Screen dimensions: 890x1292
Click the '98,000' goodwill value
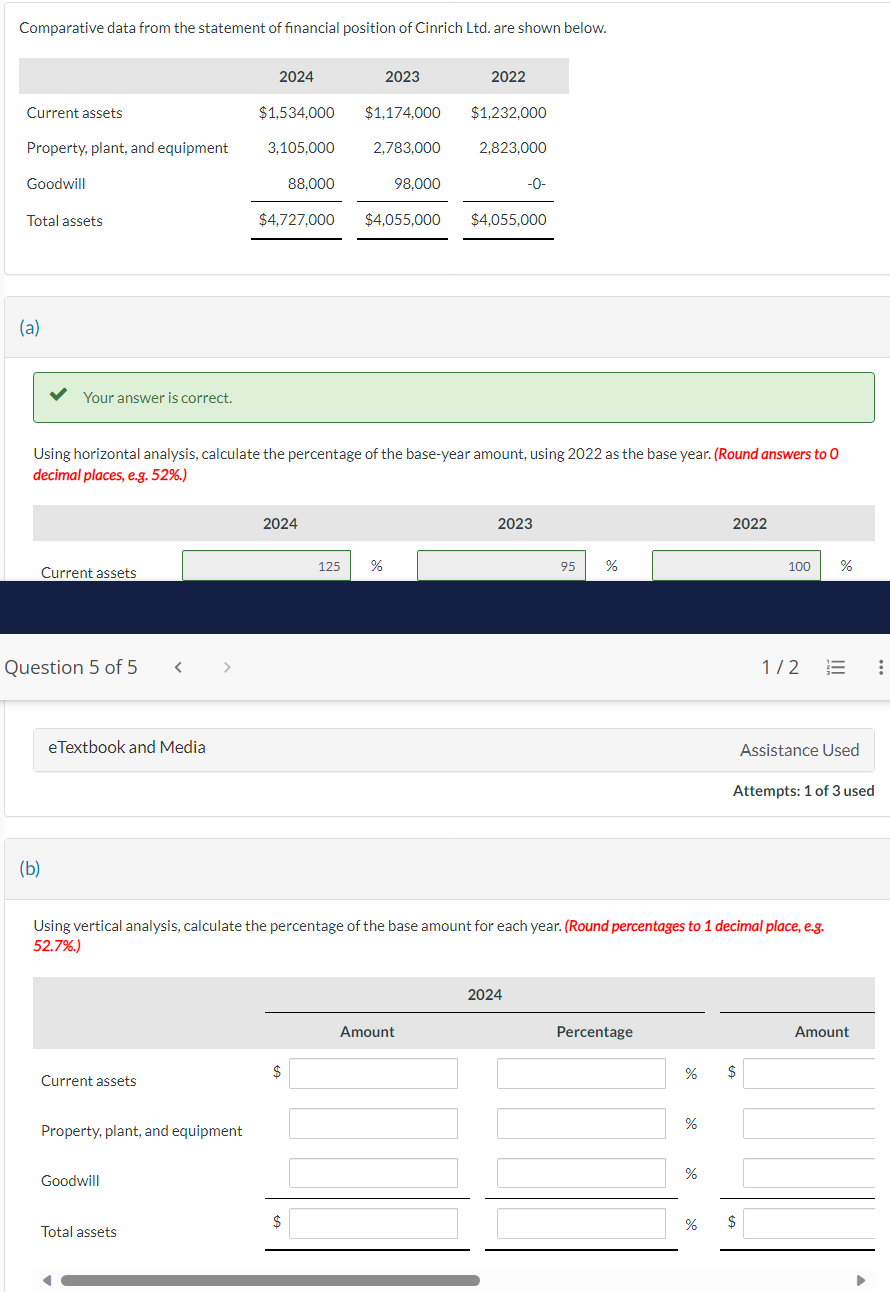click(x=417, y=183)
